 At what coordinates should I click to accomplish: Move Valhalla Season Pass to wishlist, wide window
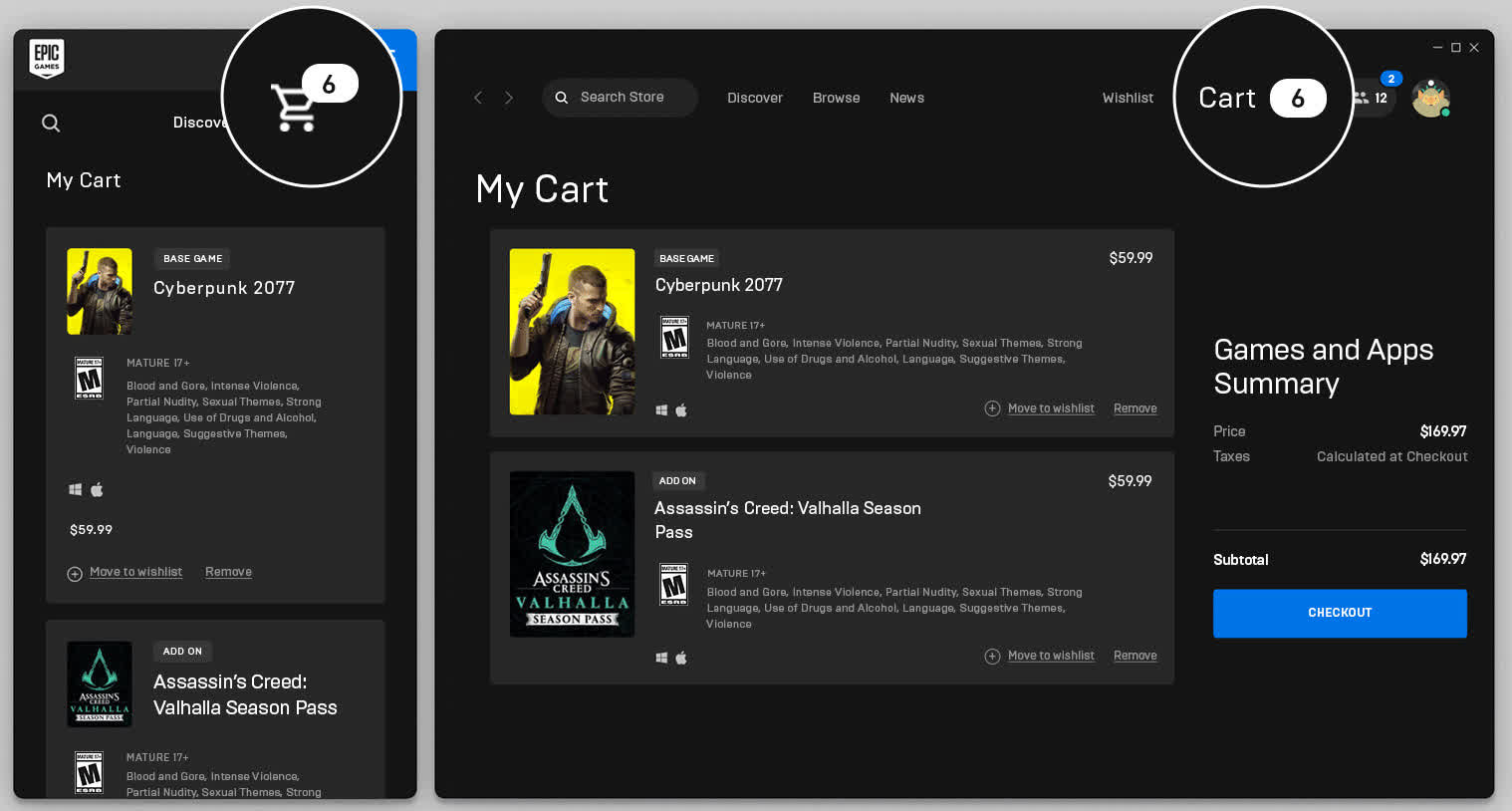click(1051, 656)
